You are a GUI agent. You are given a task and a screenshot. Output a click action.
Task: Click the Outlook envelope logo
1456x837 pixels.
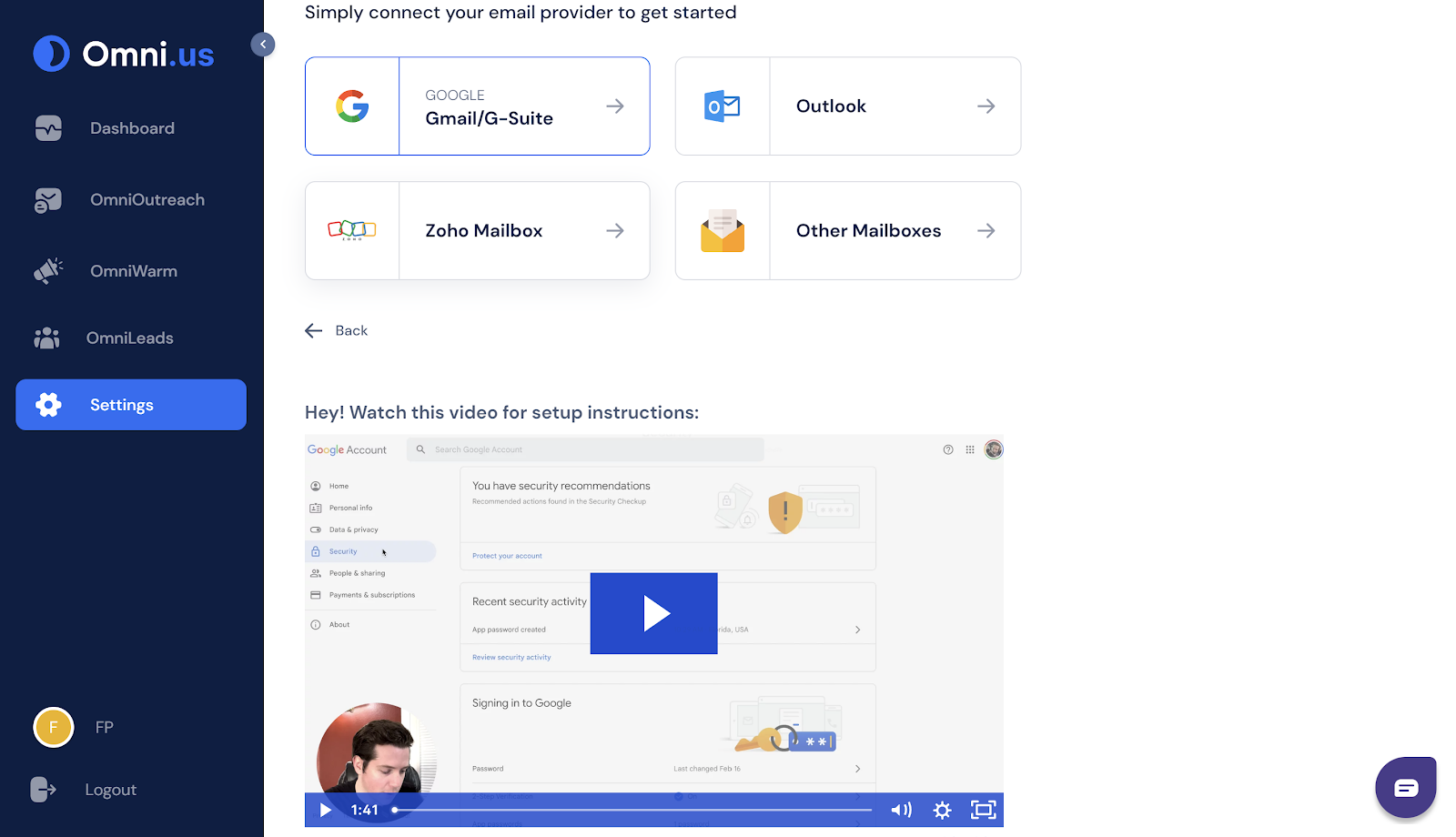tap(723, 106)
